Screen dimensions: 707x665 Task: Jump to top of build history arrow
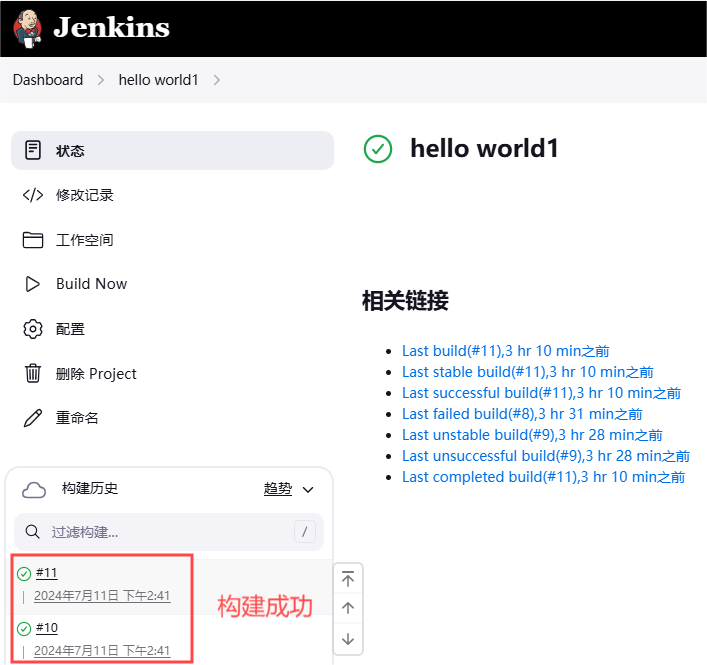[348, 578]
